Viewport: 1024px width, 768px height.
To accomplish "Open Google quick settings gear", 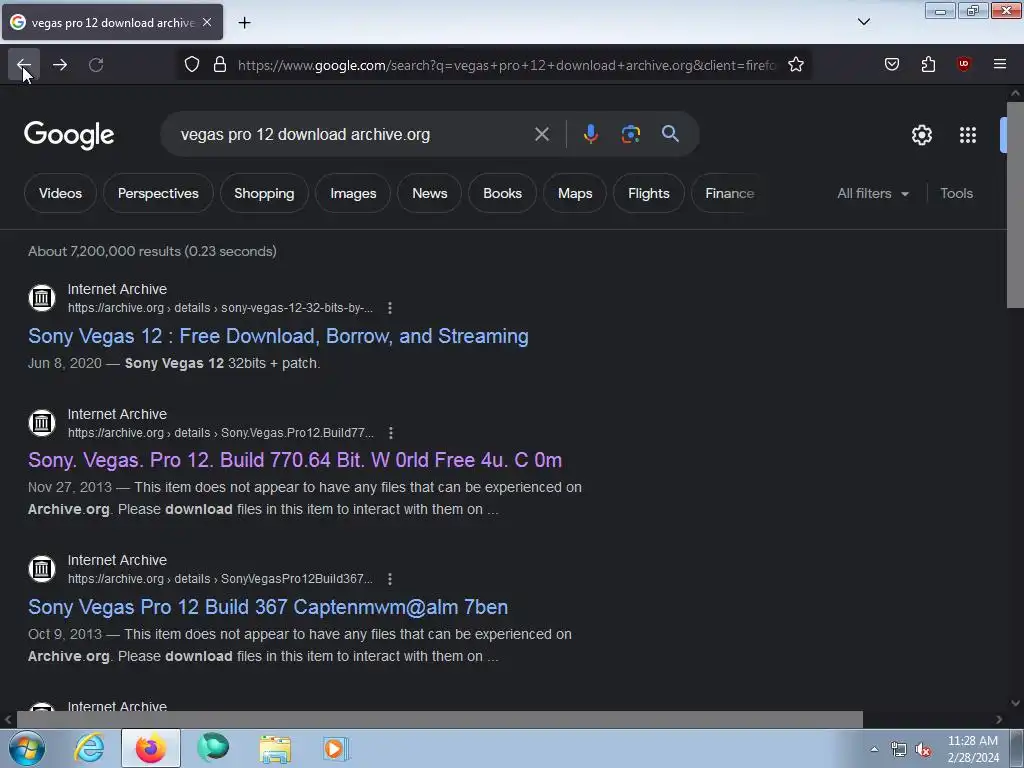I will 921,135.
